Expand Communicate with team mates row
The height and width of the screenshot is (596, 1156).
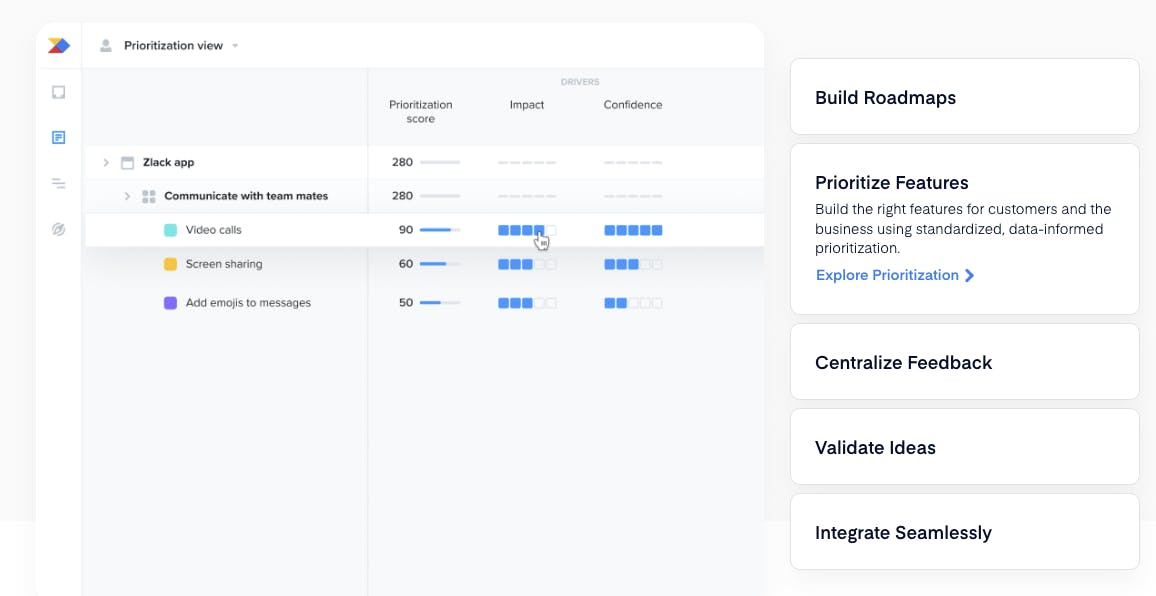pos(127,196)
